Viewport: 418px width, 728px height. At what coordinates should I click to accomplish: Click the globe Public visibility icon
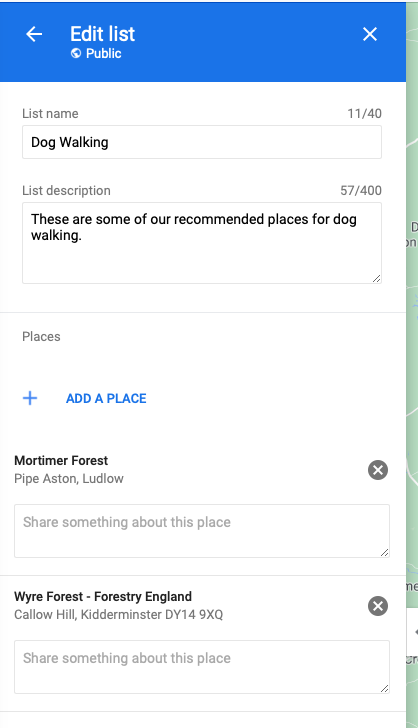click(x=76, y=53)
